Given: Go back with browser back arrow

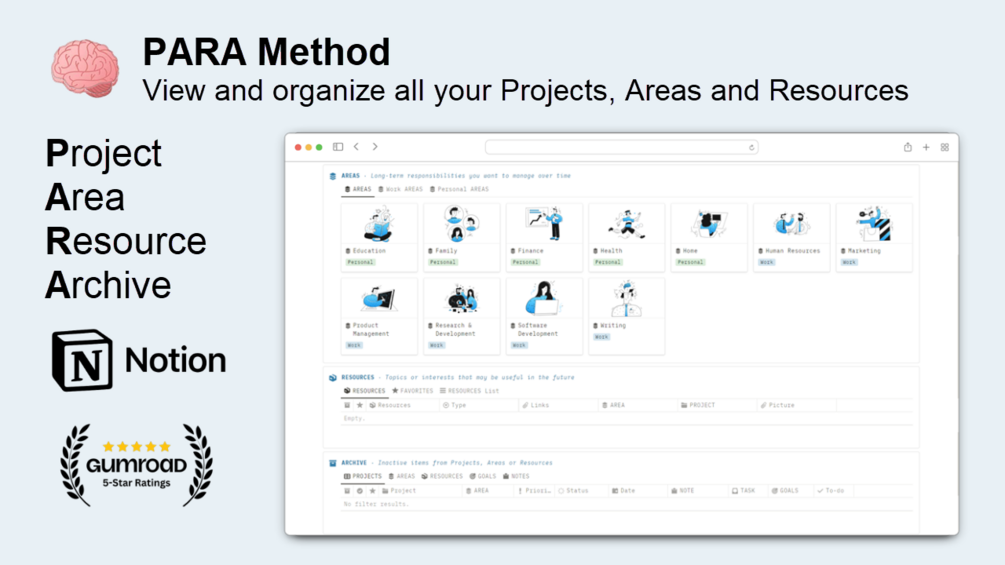Looking at the screenshot, I should [x=356, y=147].
